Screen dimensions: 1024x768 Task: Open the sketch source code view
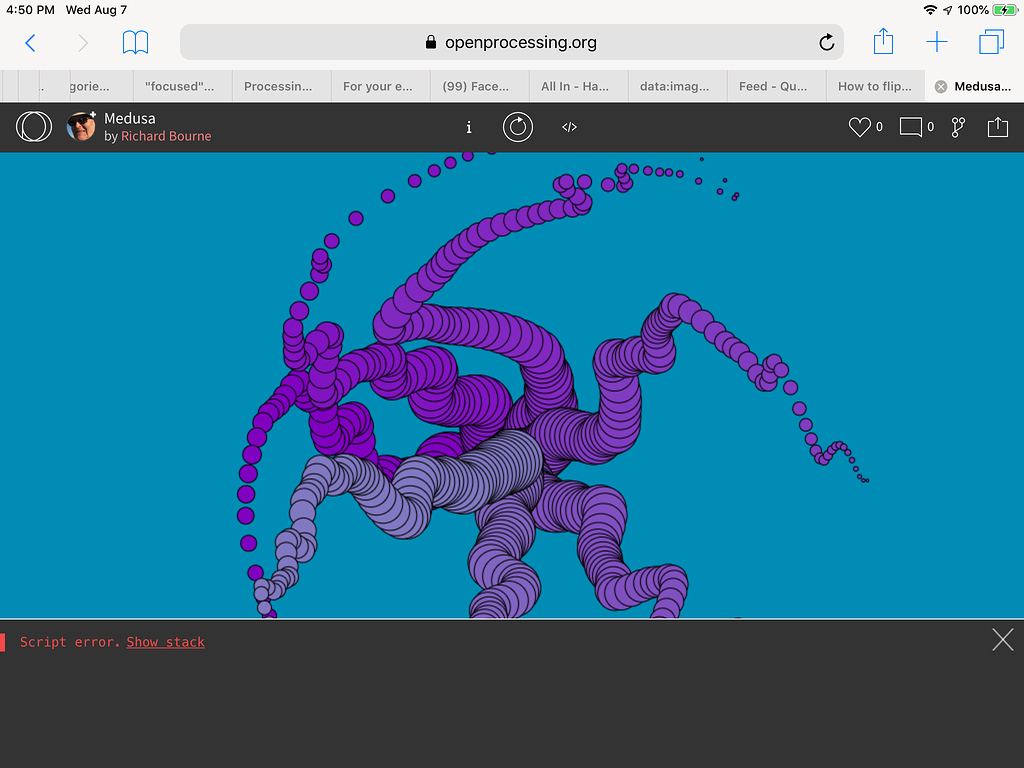[569, 127]
